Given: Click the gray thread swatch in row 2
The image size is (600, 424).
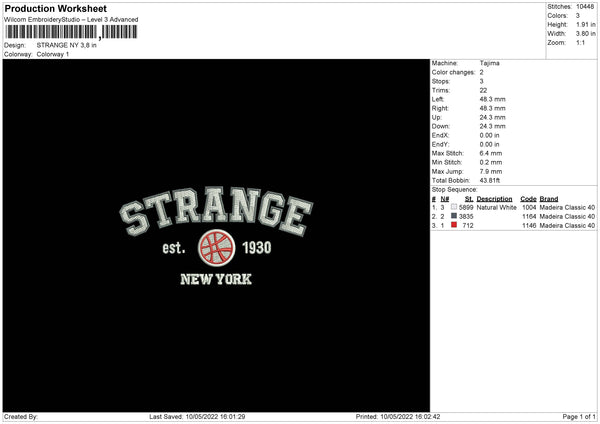Looking at the screenshot, I should point(454,216).
